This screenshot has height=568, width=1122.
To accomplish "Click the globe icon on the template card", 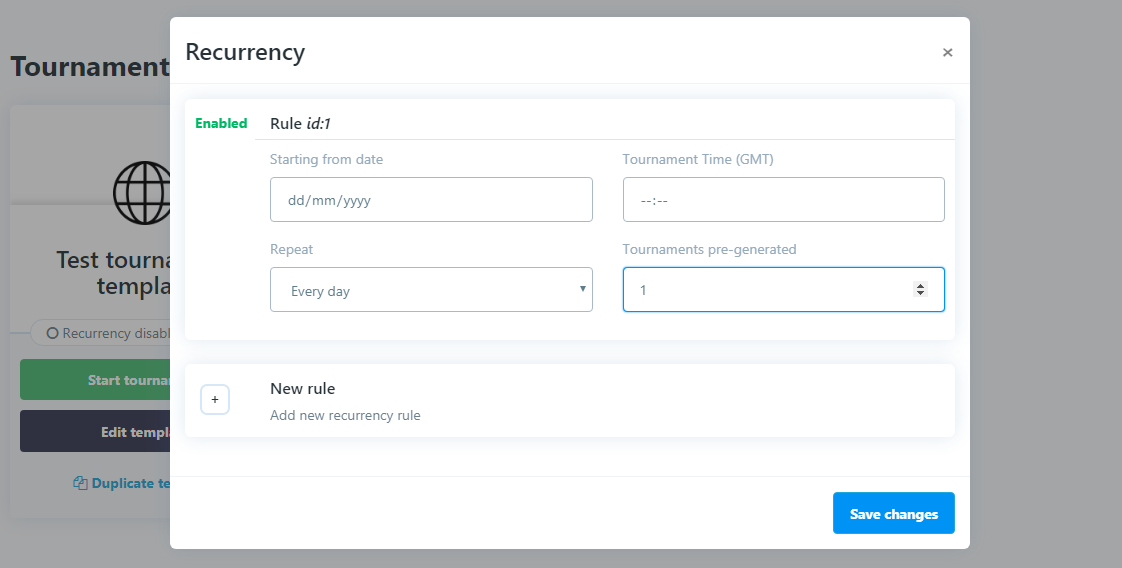I will coord(142,192).
